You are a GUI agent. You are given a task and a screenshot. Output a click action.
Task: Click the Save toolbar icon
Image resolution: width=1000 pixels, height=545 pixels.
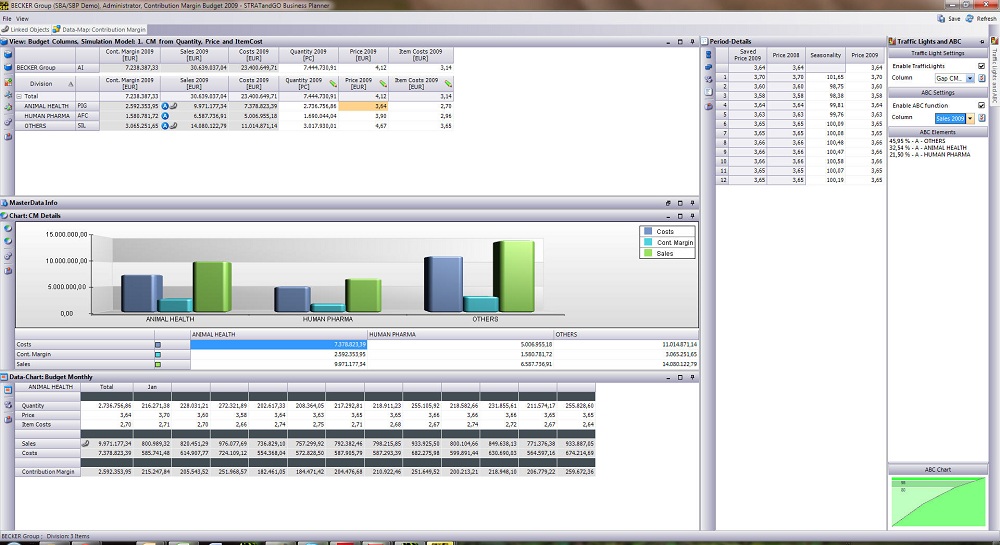point(942,18)
